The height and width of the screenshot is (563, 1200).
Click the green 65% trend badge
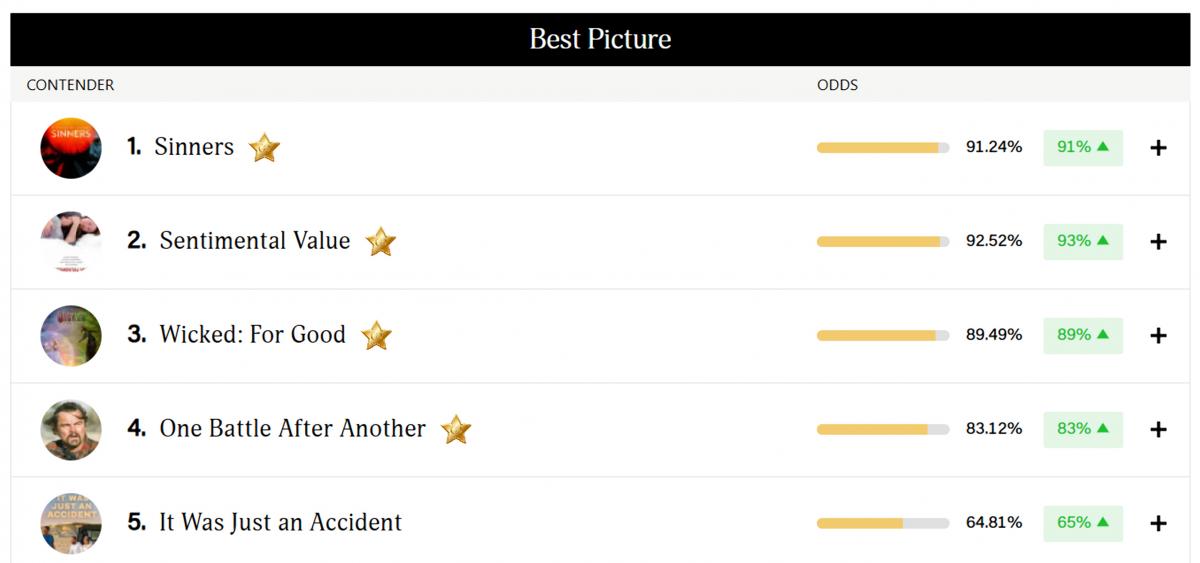(1083, 523)
